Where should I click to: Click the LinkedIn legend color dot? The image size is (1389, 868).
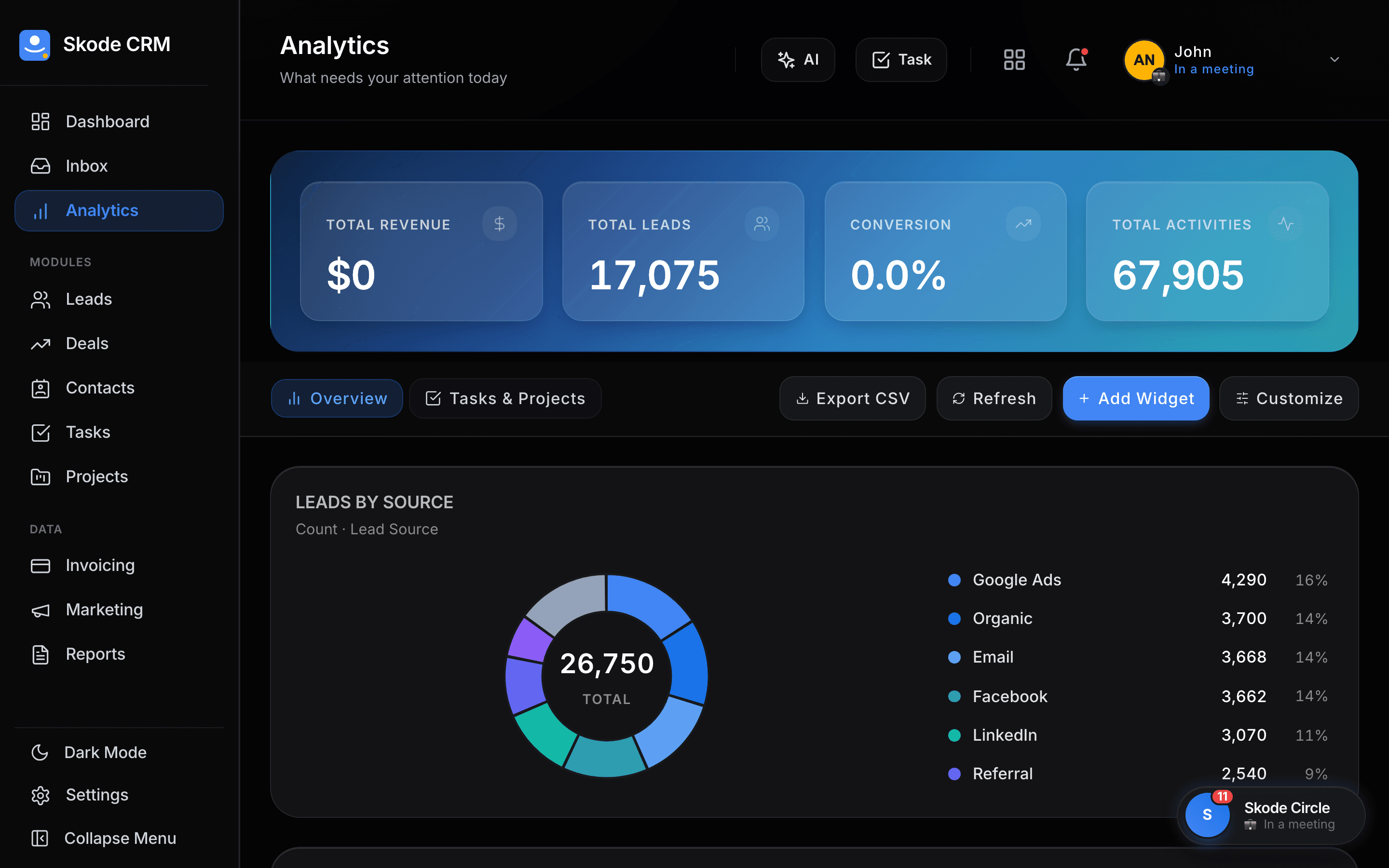pos(954,735)
